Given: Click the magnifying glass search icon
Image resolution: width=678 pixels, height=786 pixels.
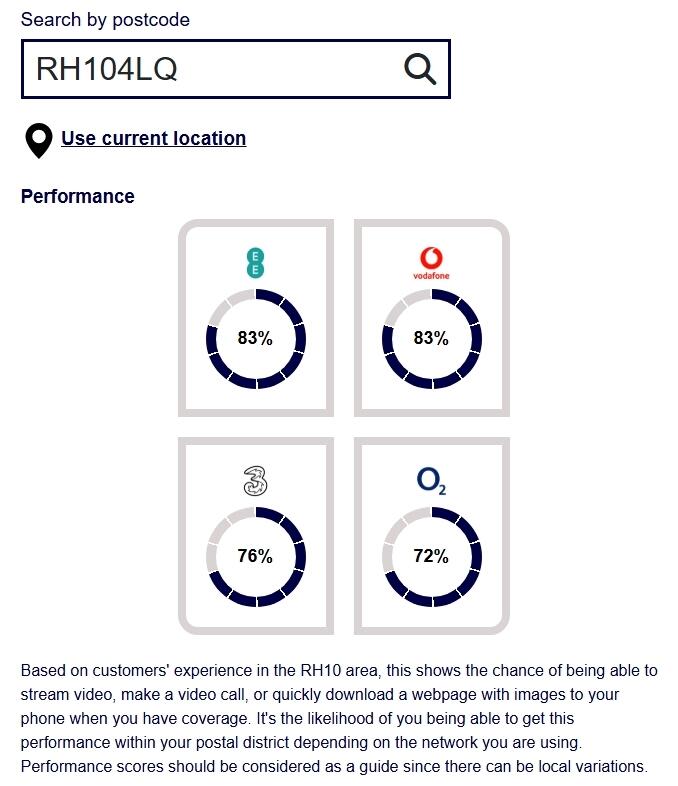Looking at the screenshot, I should [420, 69].
